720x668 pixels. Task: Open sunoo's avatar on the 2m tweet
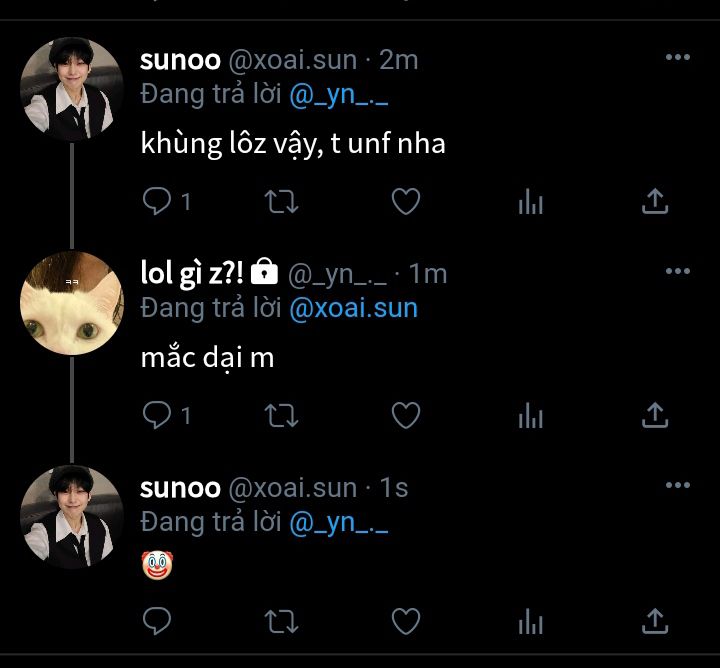point(72,89)
